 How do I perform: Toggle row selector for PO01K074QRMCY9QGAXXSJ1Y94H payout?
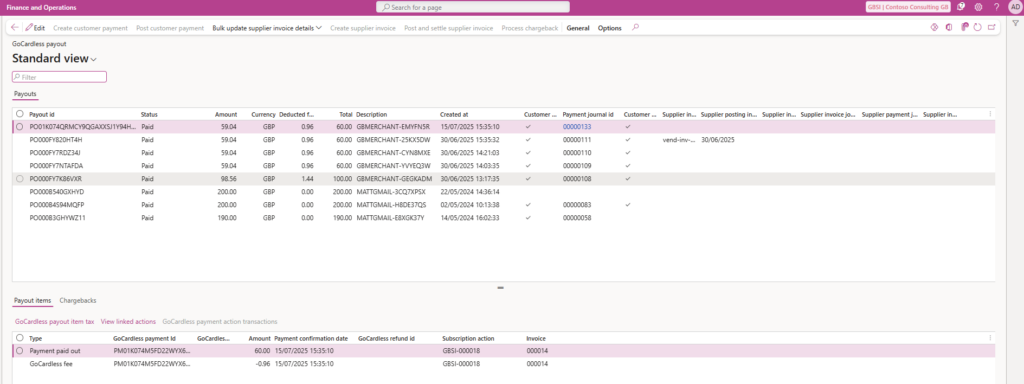(20, 127)
